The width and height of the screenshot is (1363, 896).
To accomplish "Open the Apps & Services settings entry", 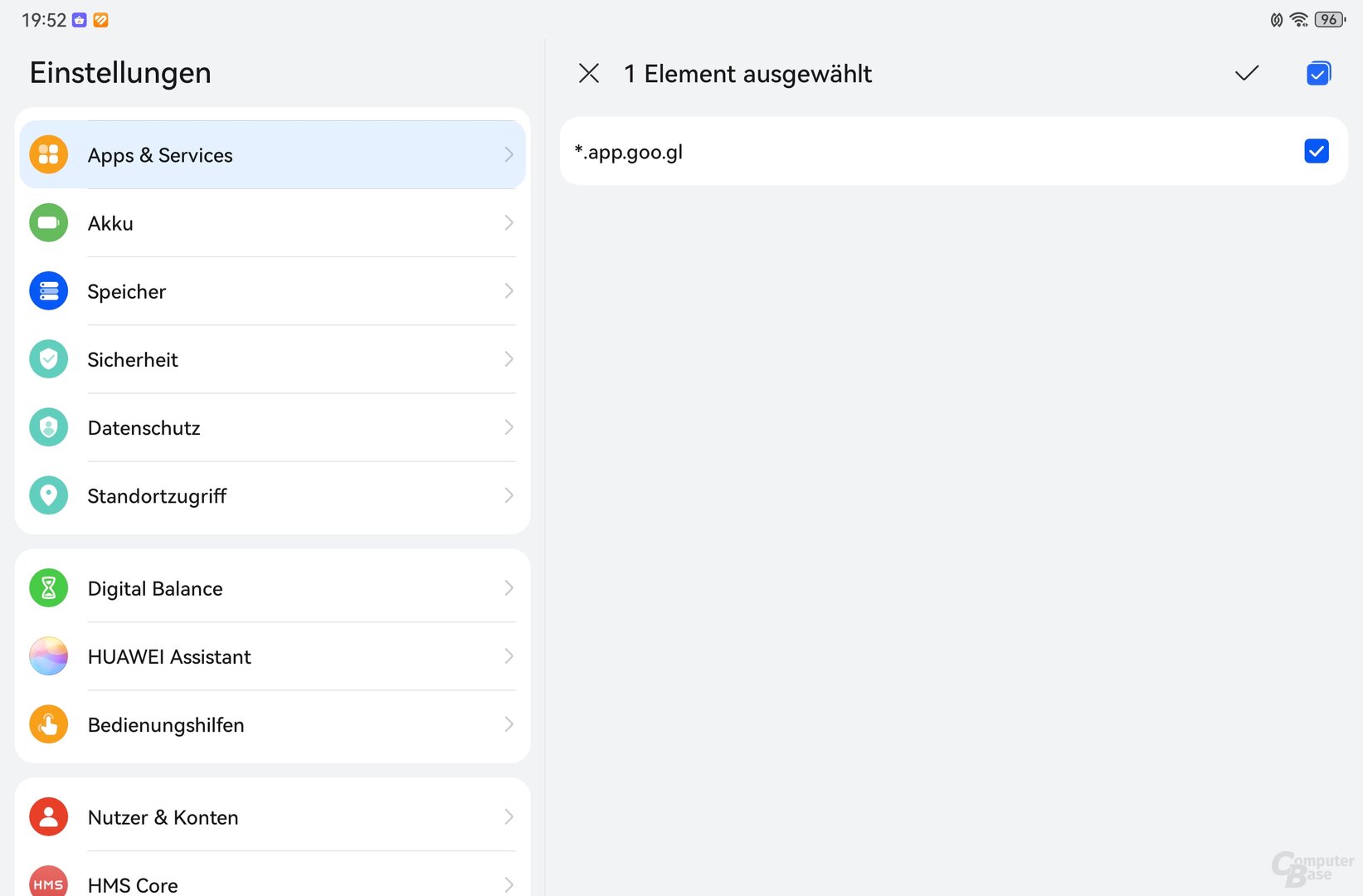I will (272, 154).
